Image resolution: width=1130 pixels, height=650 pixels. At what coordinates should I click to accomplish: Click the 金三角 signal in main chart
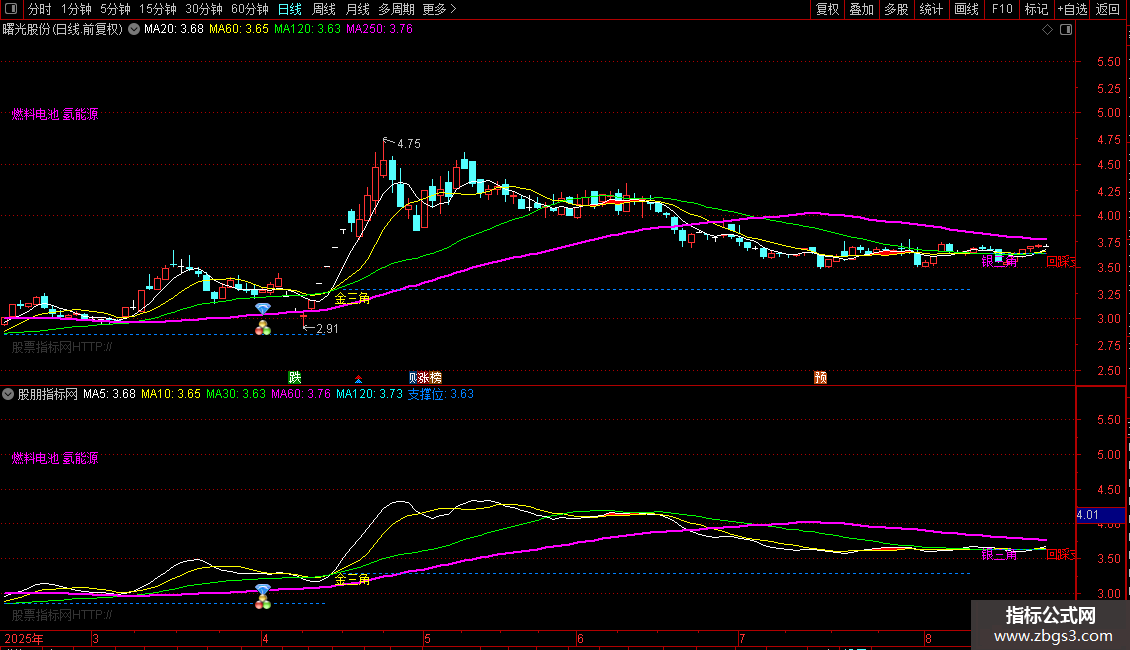pos(352,298)
